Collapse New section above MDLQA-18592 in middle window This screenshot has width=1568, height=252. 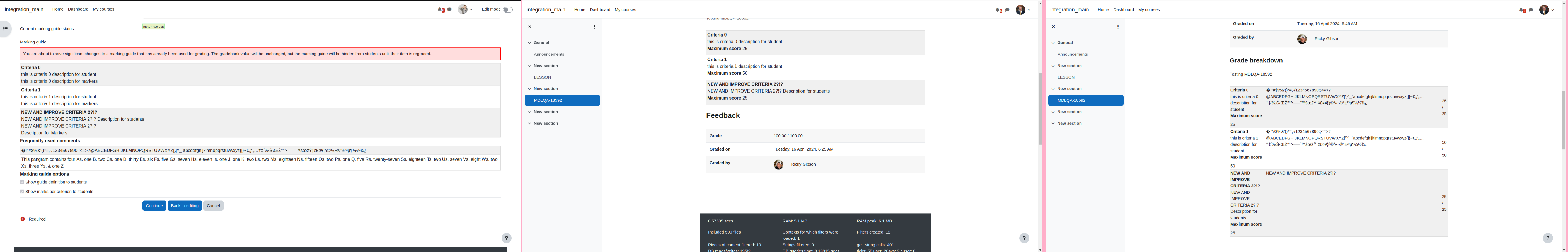coord(529,89)
